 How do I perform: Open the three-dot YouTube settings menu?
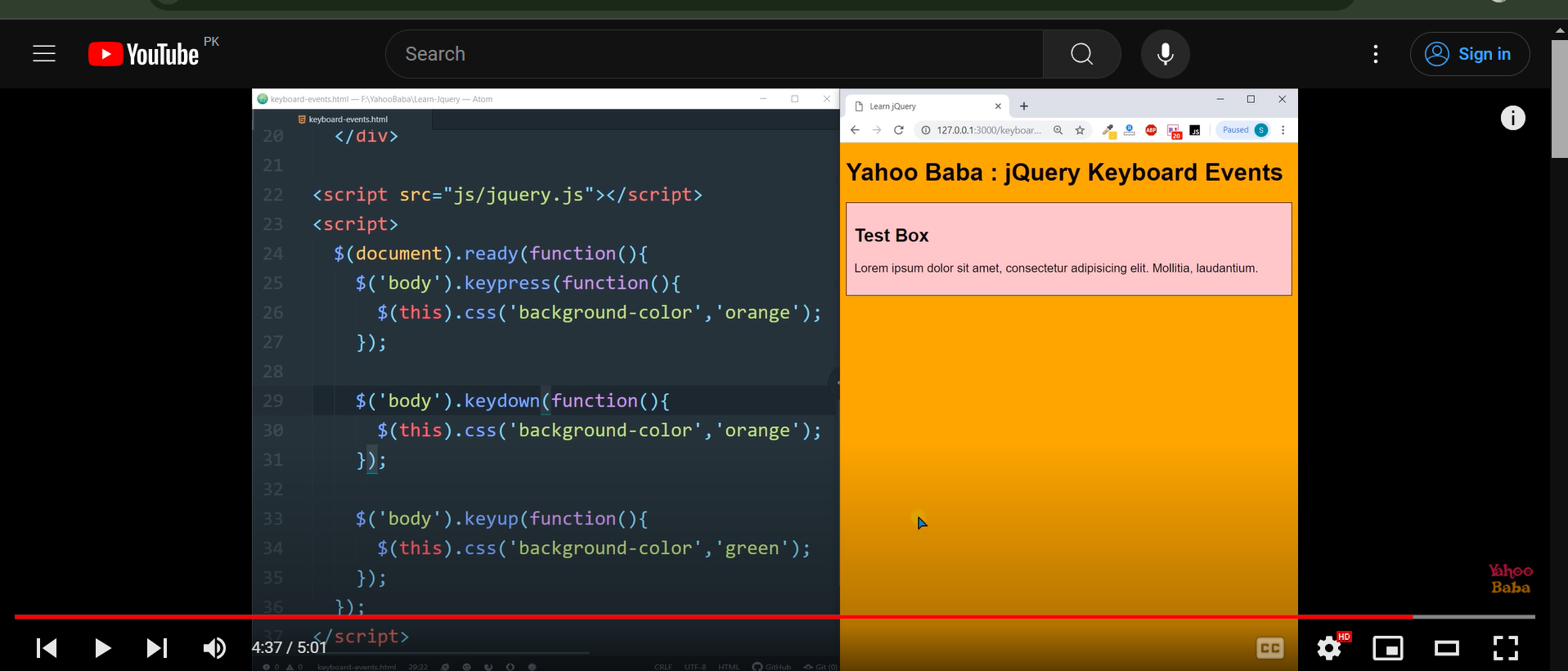point(1376,54)
